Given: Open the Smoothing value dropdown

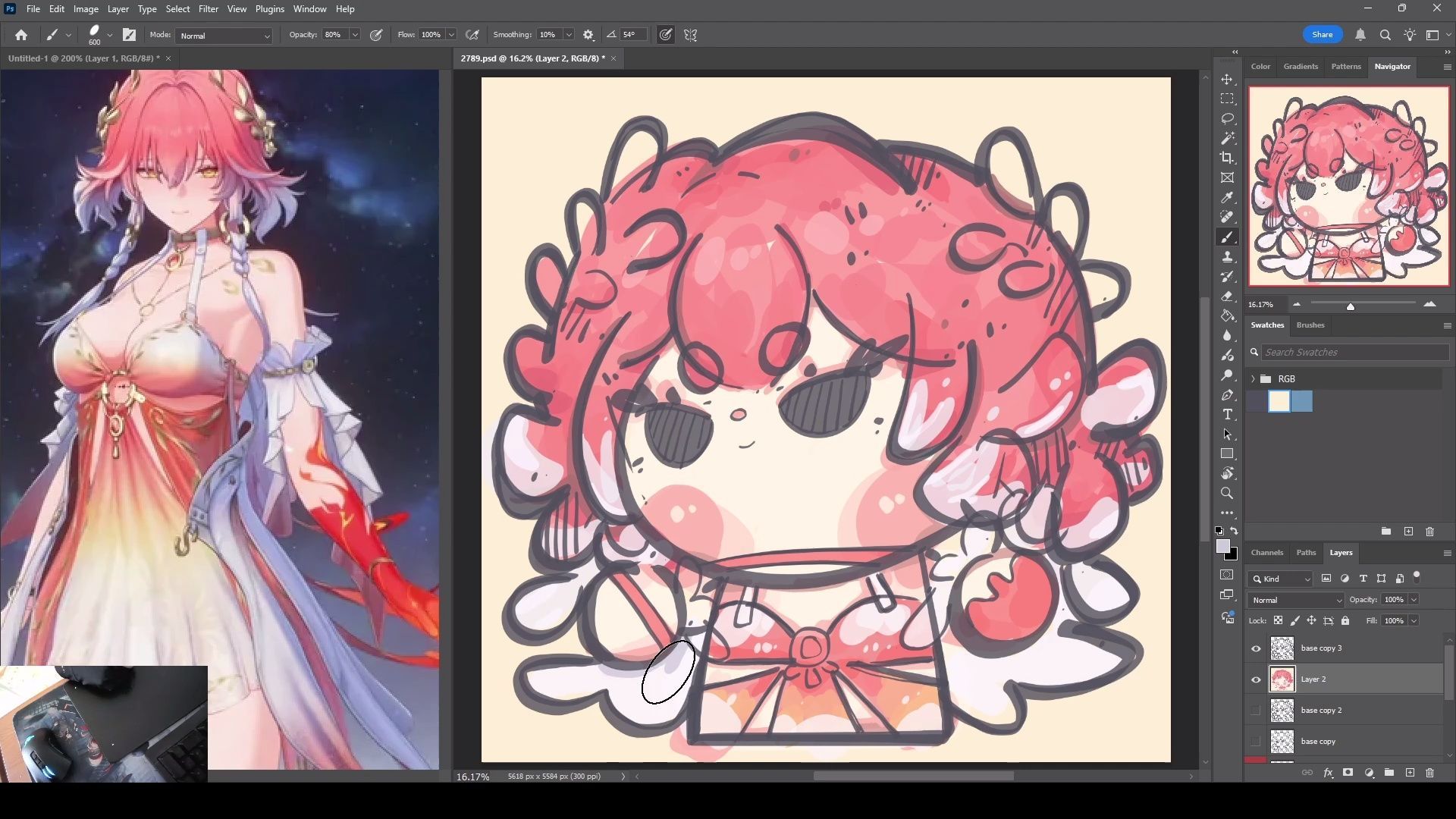Looking at the screenshot, I should pos(569,35).
